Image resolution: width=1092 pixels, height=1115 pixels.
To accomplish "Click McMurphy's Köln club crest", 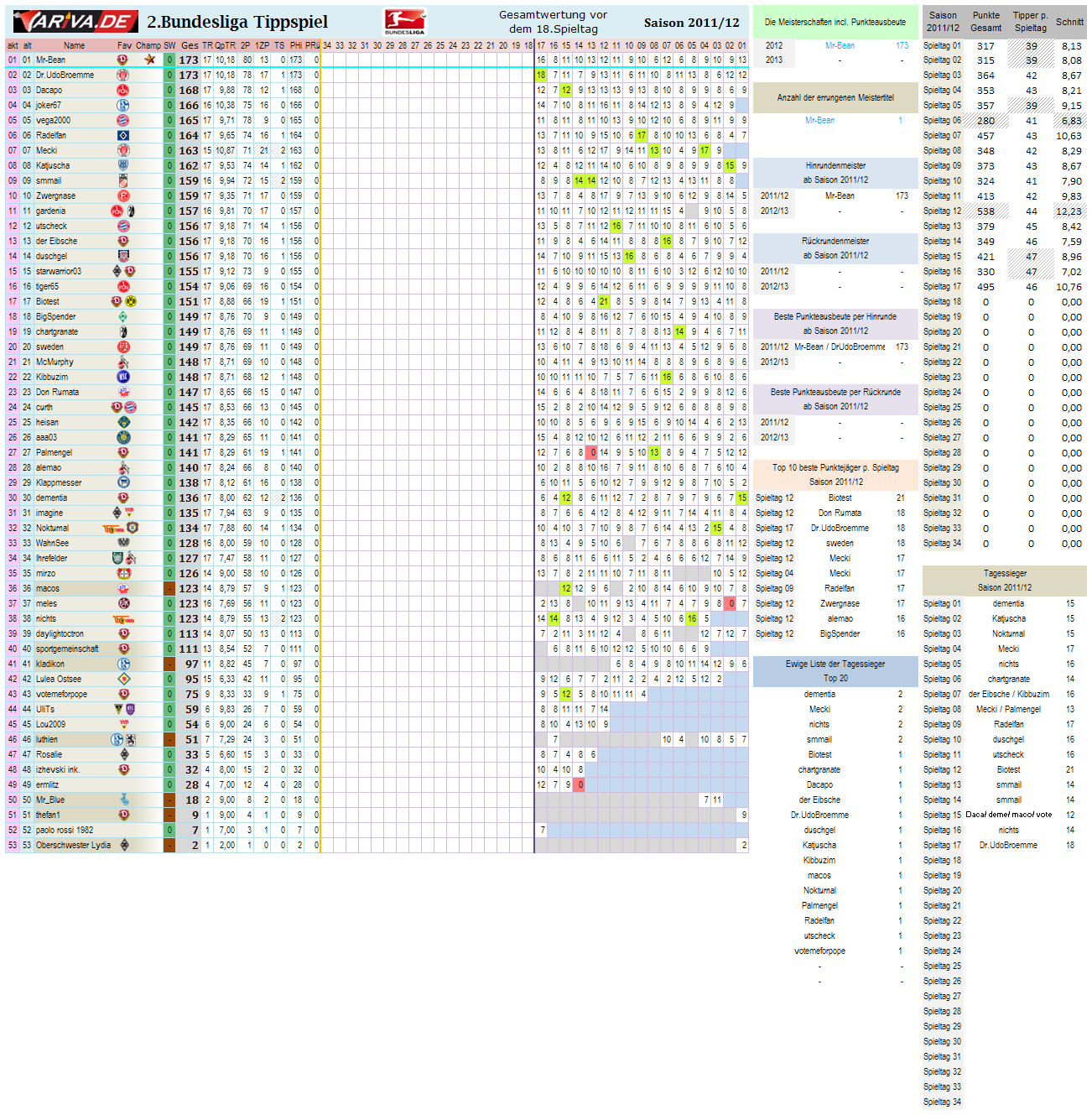I will click(x=123, y=362).
